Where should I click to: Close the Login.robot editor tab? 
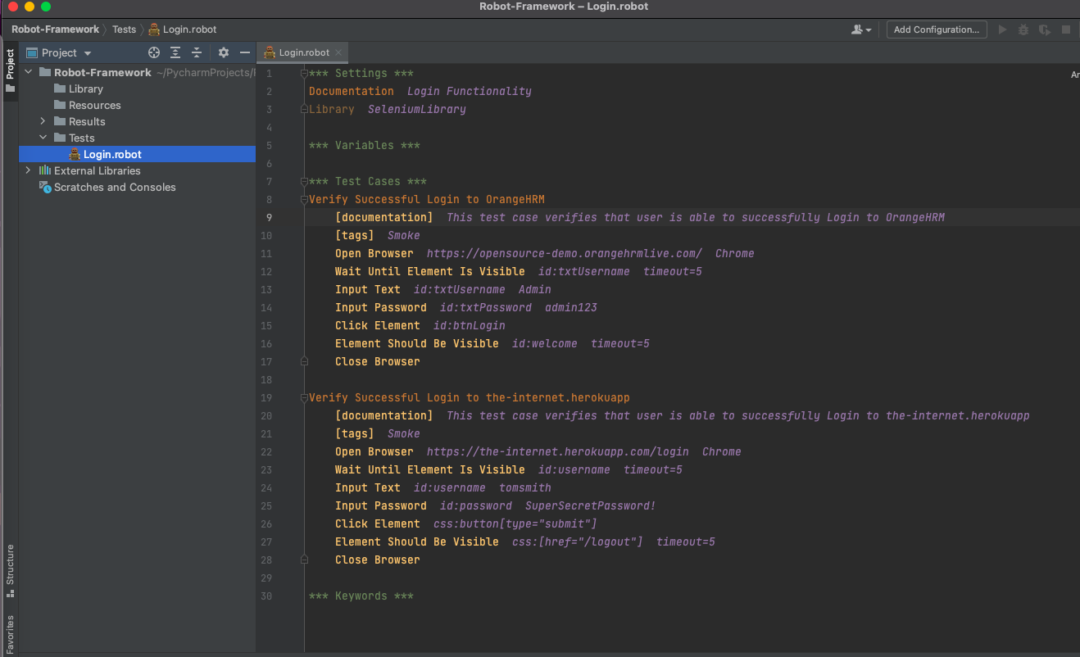[336, 52]
